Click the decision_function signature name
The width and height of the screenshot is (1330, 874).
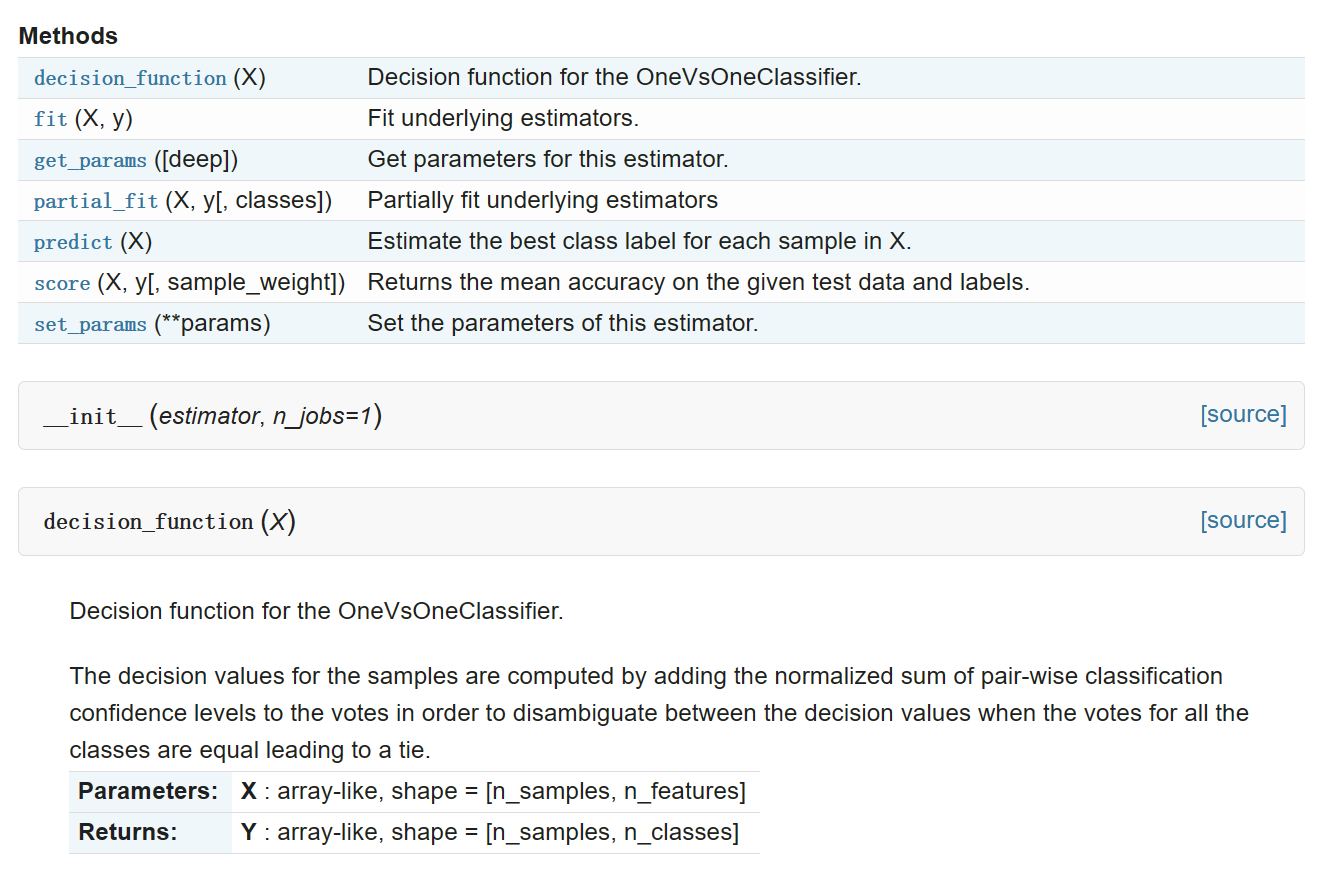point(148,522)
